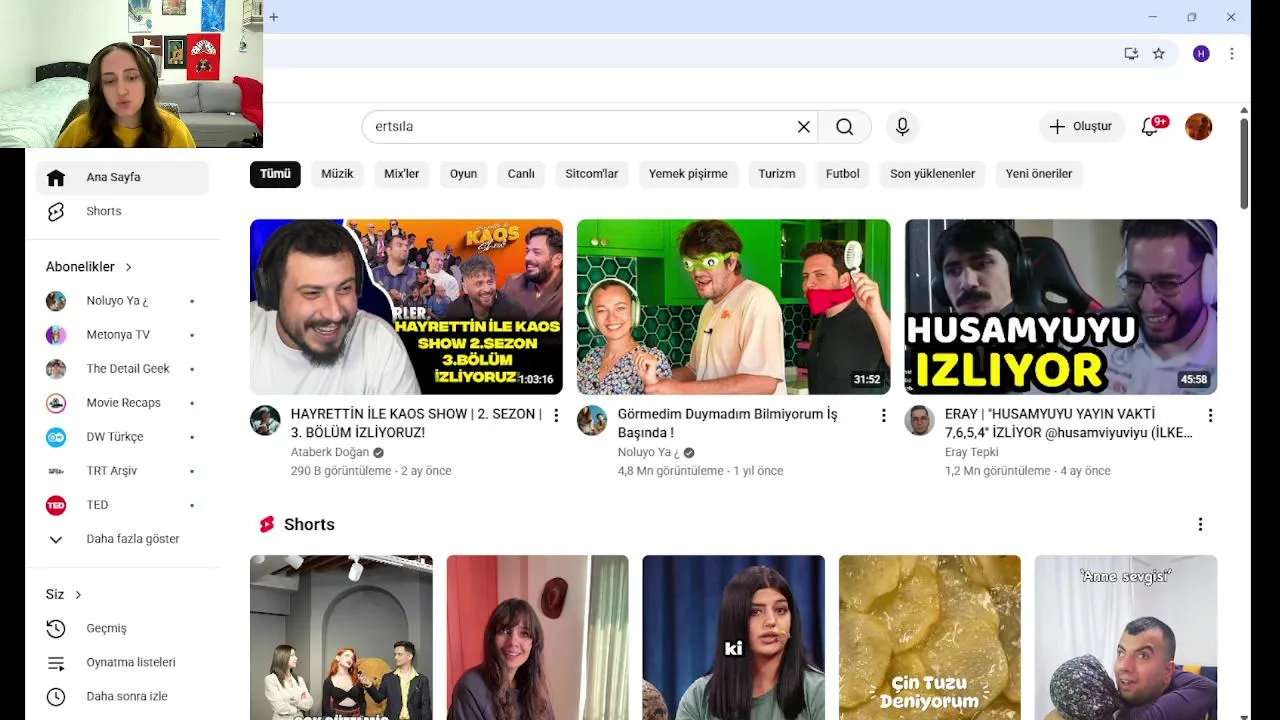Open the Ana Sayfa home icon

(56, 177)
